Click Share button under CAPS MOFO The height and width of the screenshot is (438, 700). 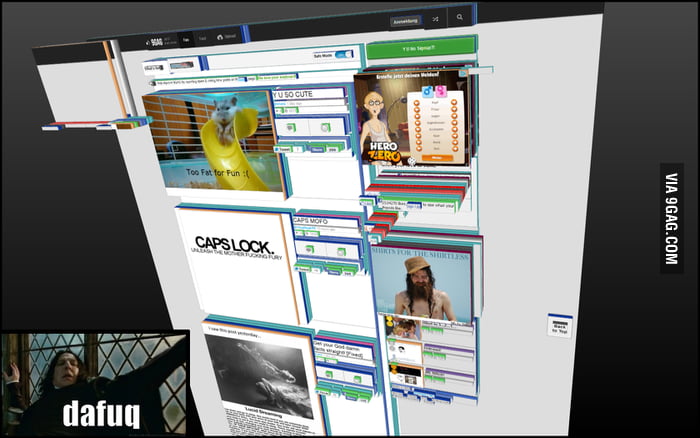coord(333,271)
